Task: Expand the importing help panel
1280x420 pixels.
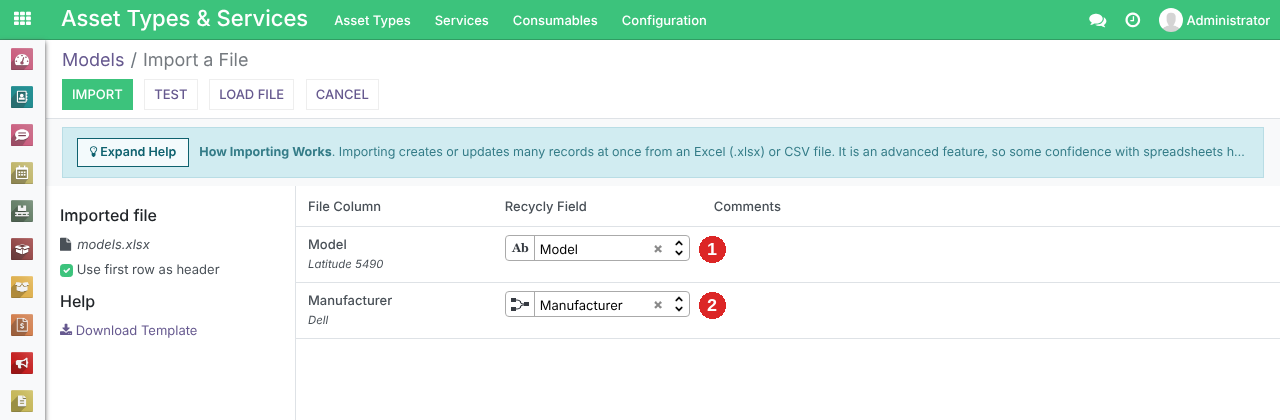Action: pos(133,152)
